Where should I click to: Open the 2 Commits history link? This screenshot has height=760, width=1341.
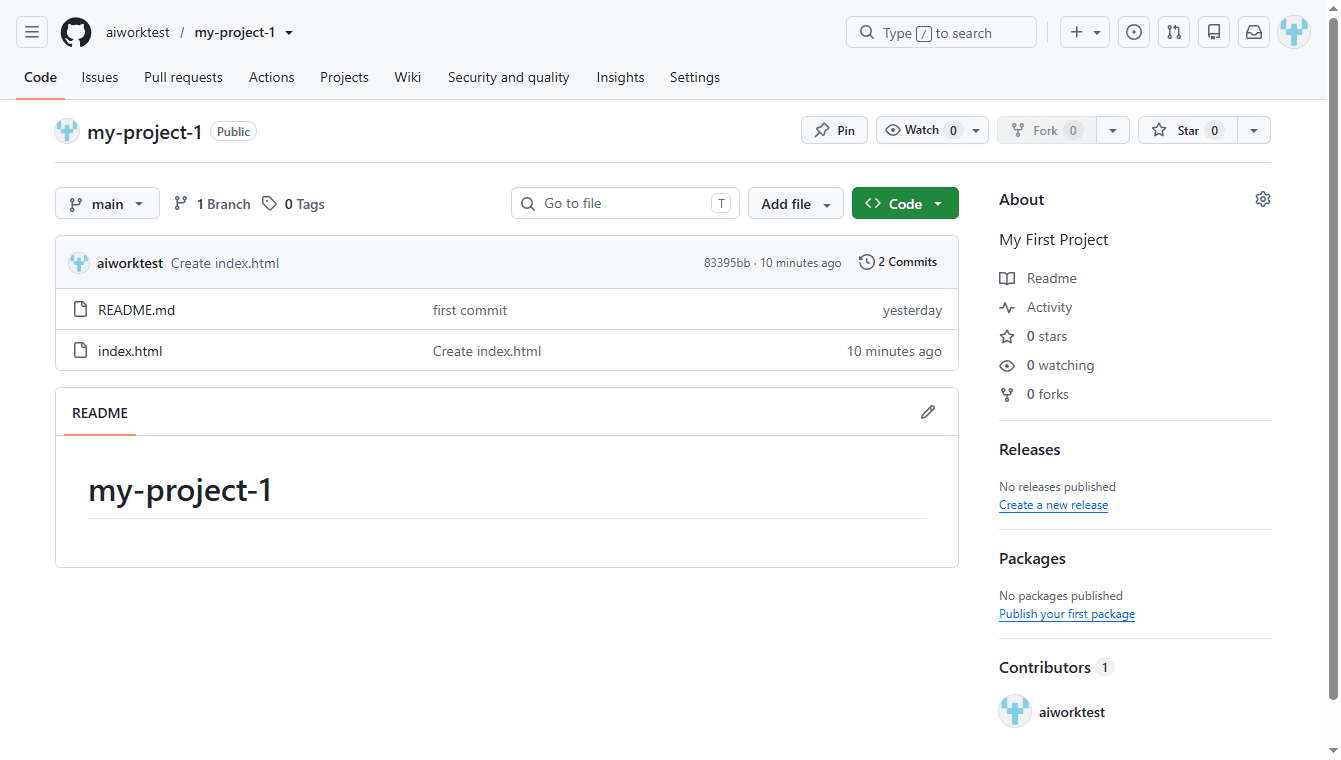coord(898,262)
